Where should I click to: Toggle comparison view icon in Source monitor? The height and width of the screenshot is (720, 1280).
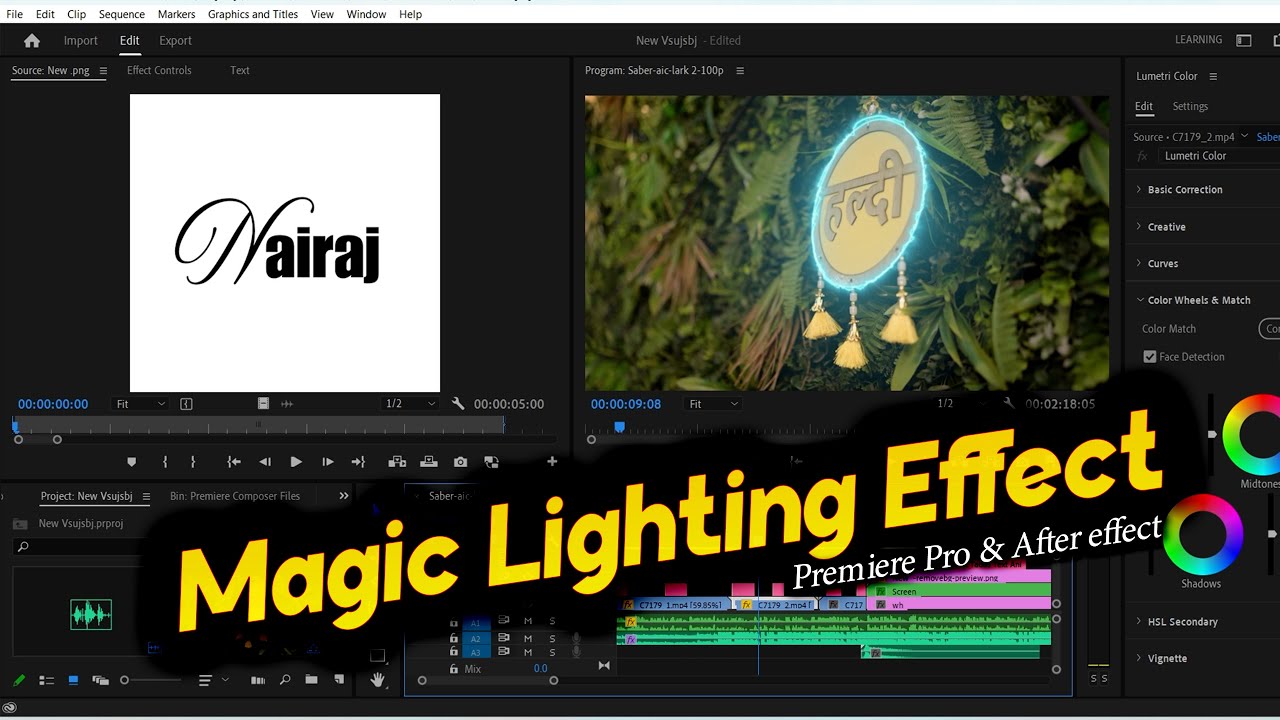tap(491, 462)
